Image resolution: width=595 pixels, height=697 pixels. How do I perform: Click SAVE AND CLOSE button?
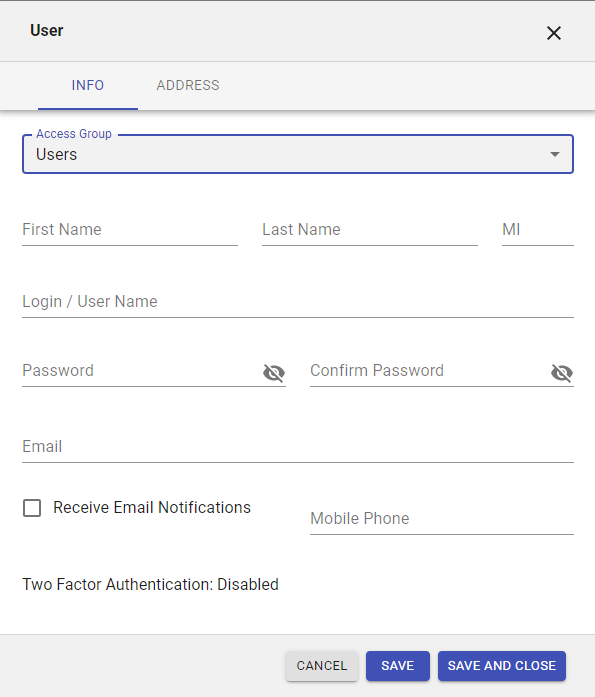coord(502,666)
